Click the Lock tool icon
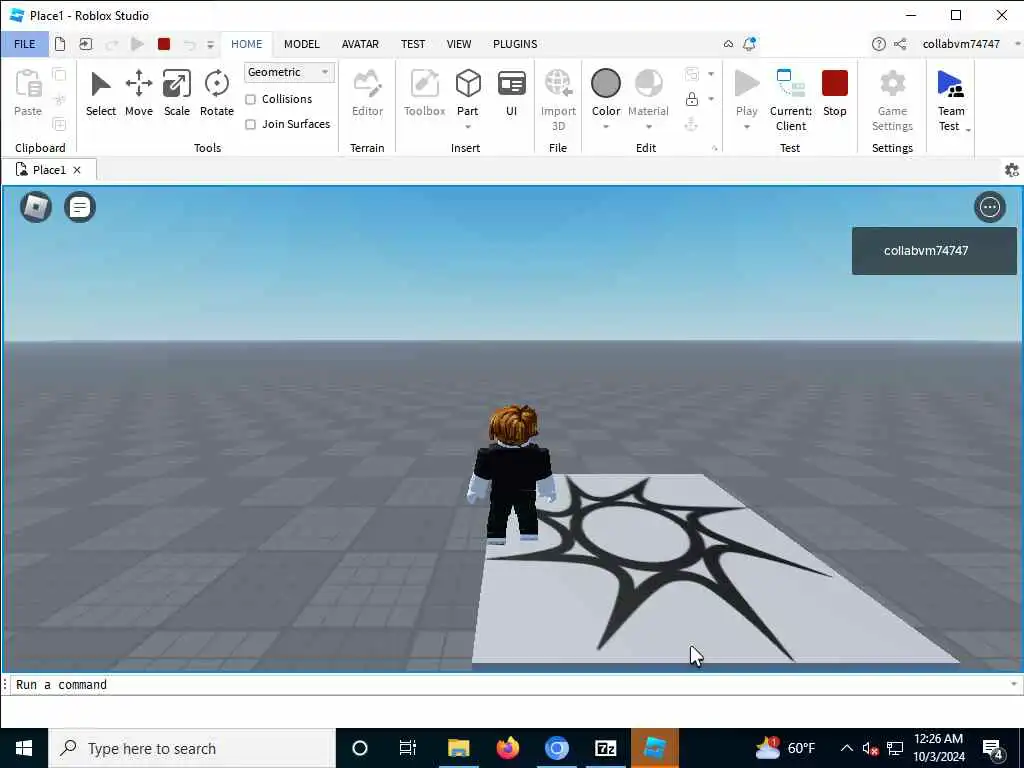 point(692,99)
